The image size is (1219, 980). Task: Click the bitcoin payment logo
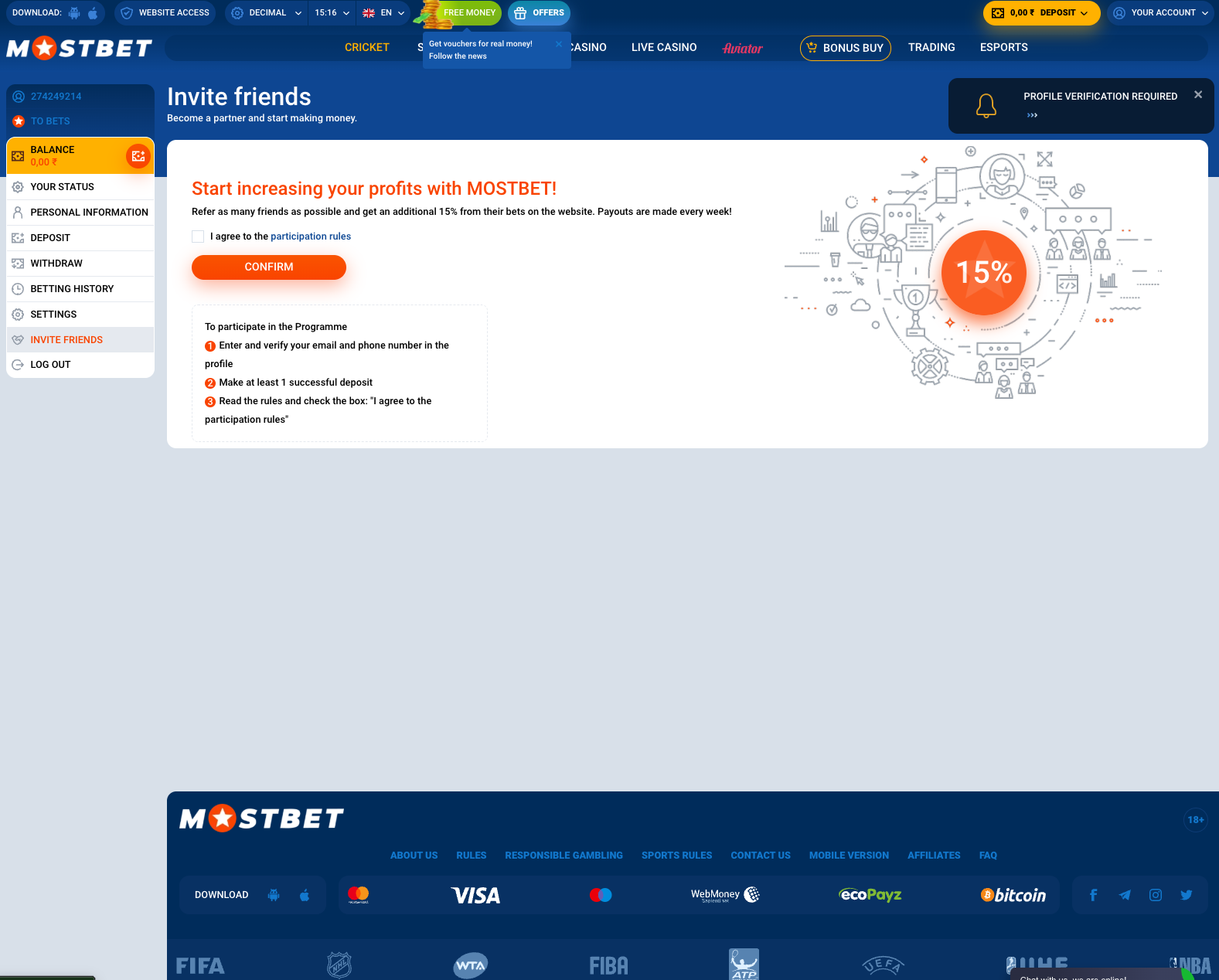click(1013, 895)
